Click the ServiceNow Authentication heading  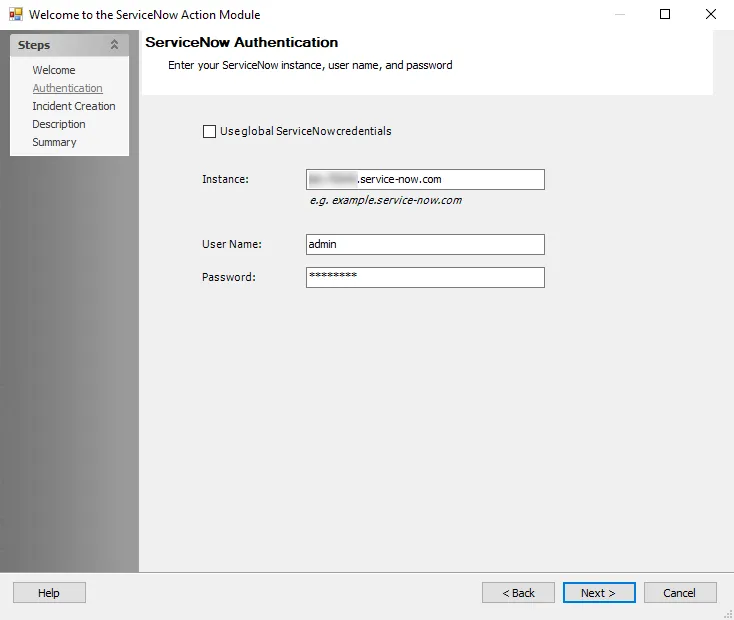pos(242,42)
